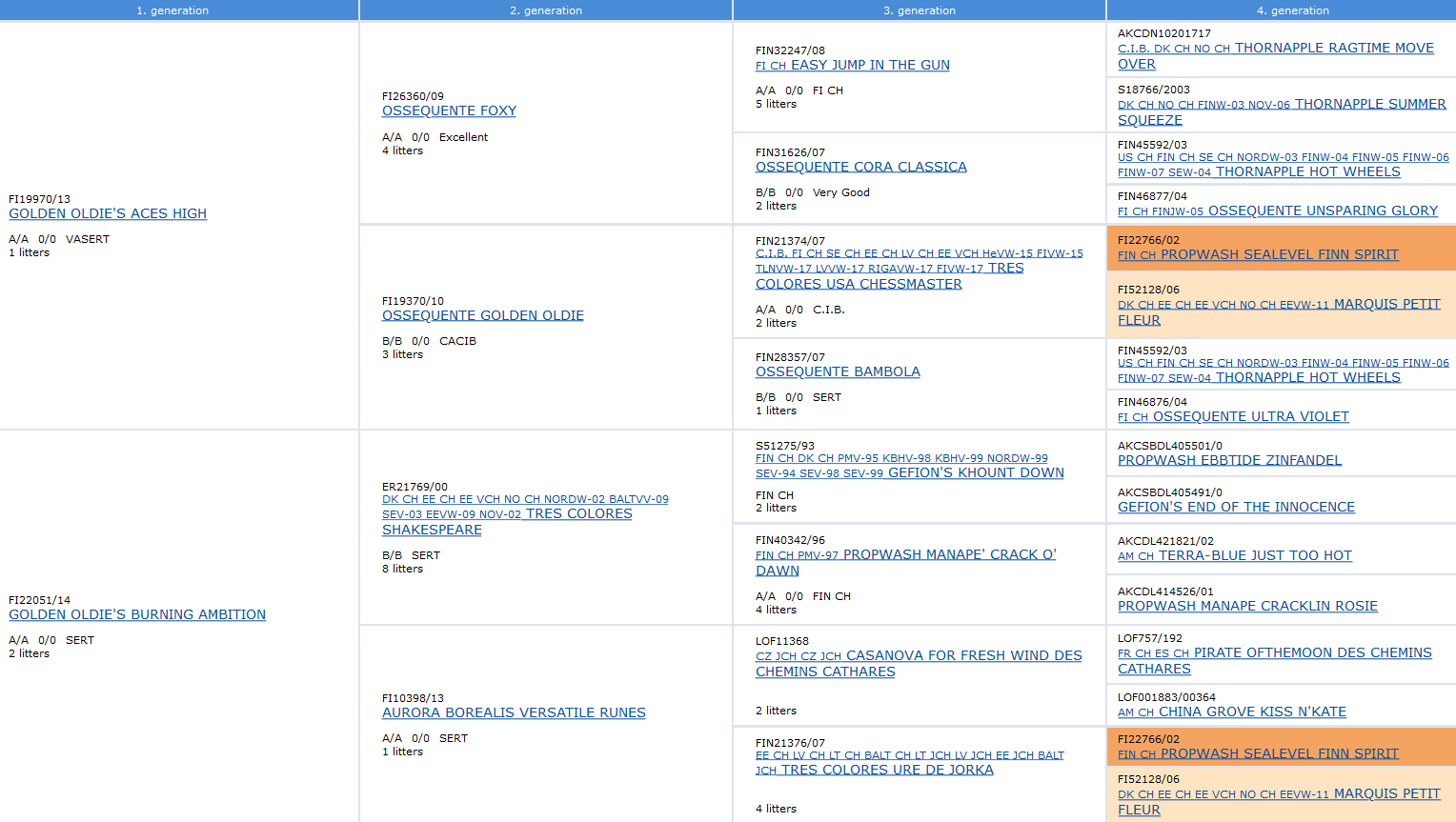Open the Tres Colores USA Chessmaster link
Screen dimensions: 1456x822
click(859, 284)
